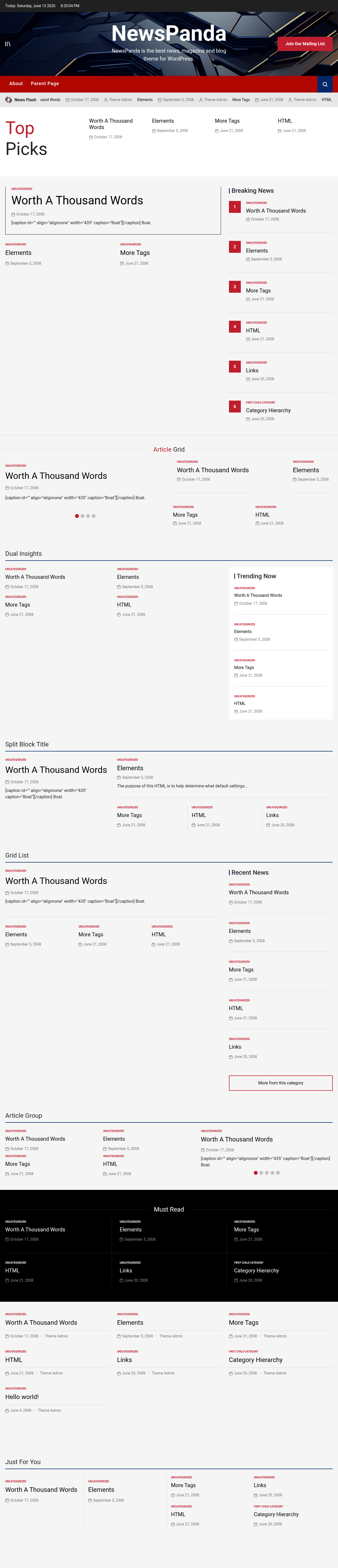Open the Parent Page menu item

(x=45, y=83)
